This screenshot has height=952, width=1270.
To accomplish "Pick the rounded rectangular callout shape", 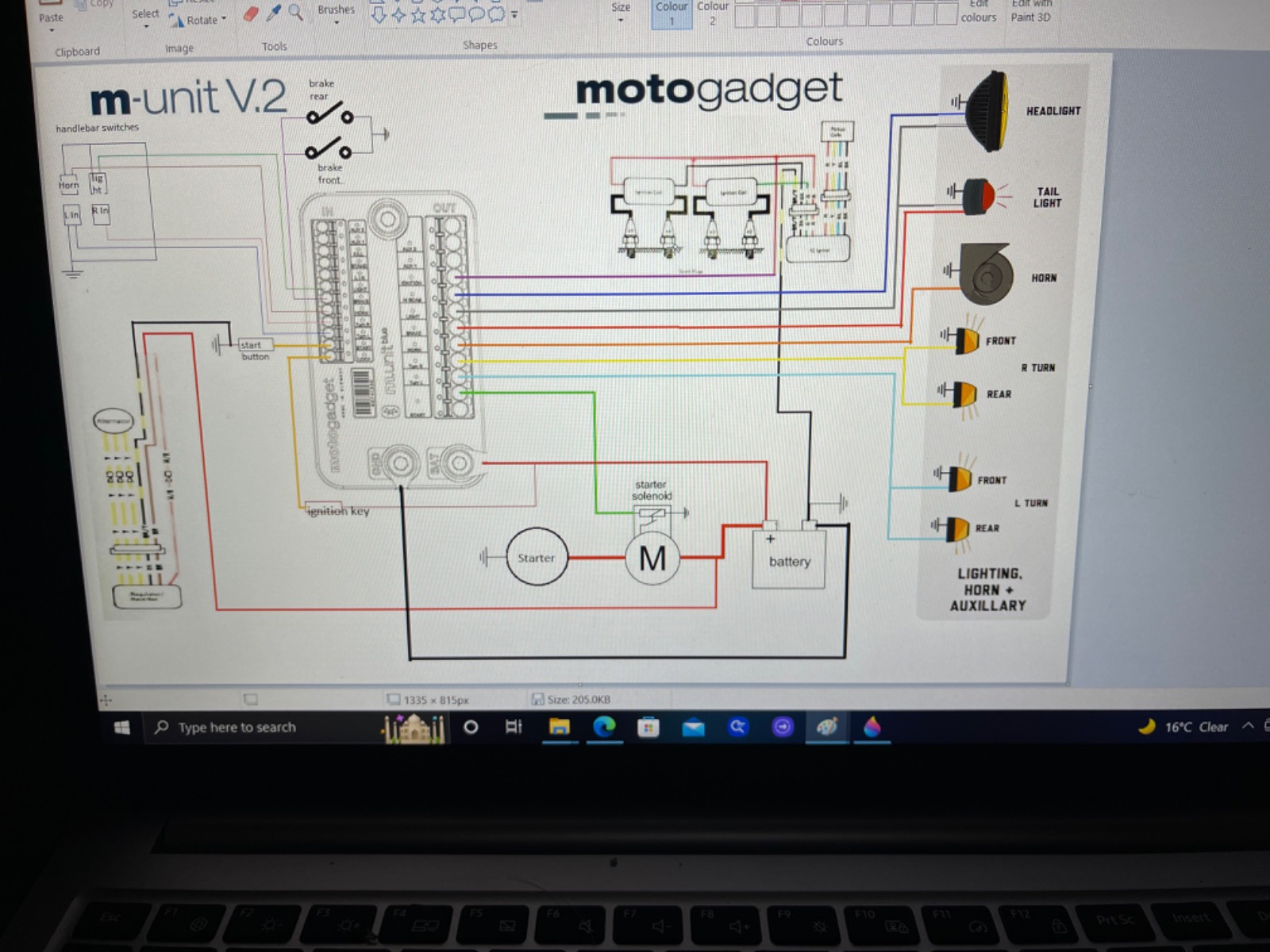I will pyautogui.click(x=457, y=15).
